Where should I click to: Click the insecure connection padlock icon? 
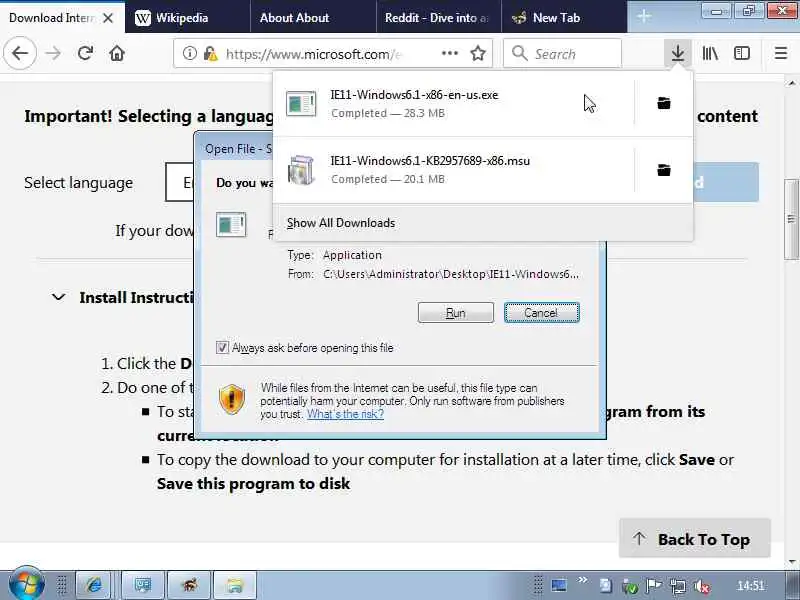click(210, 53)
